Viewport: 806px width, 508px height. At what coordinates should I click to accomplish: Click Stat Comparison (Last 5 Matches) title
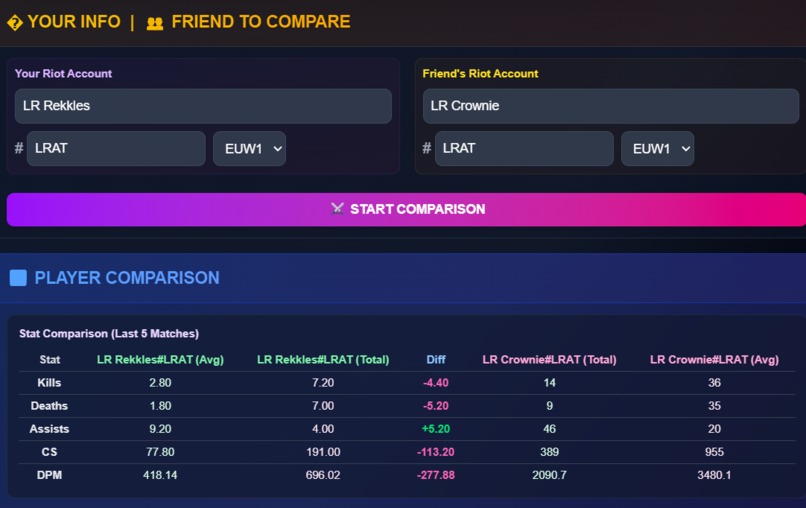pyautogui.click(x=109, y=333)
